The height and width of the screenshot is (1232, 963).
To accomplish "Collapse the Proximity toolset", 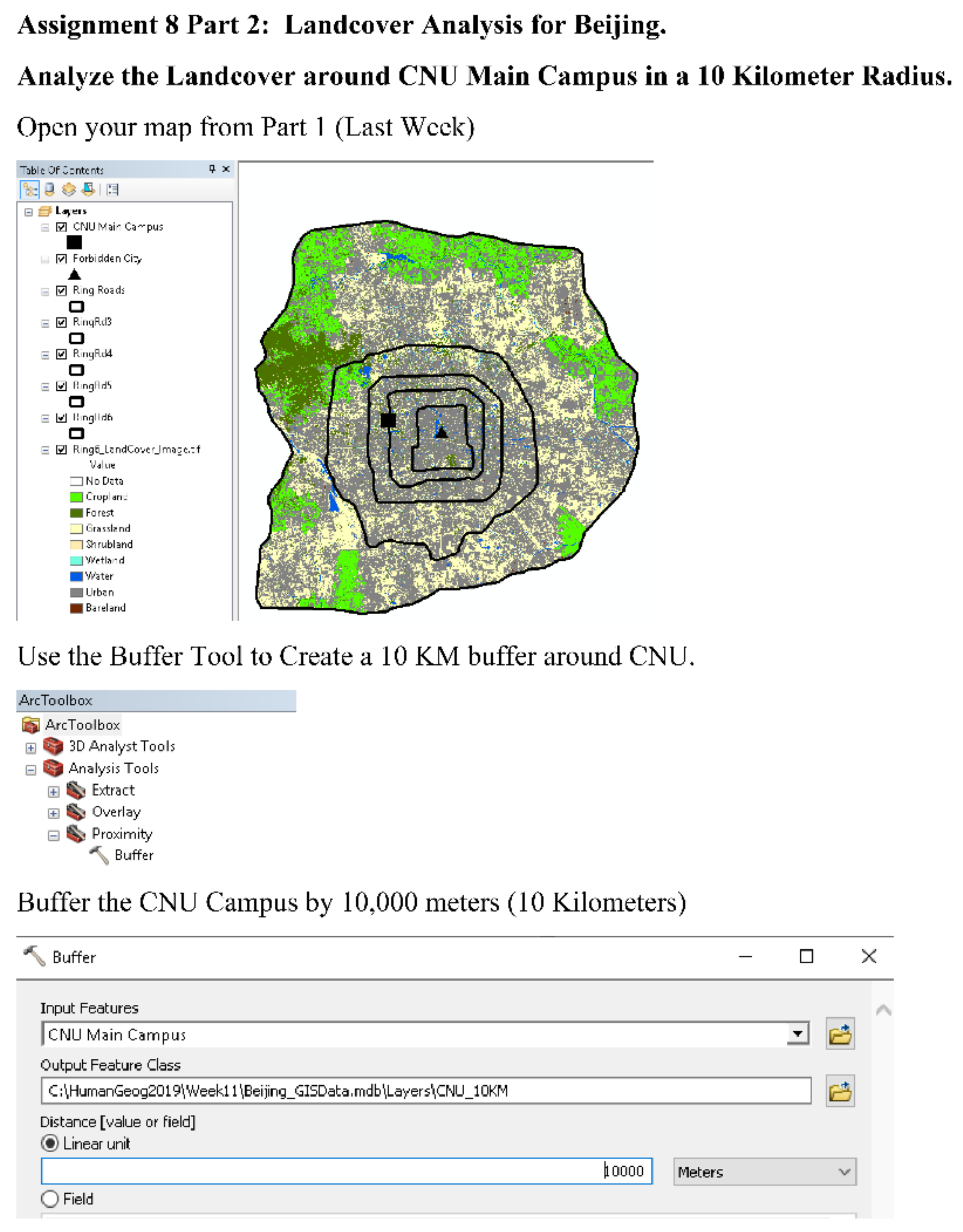I will pos(53,835).
